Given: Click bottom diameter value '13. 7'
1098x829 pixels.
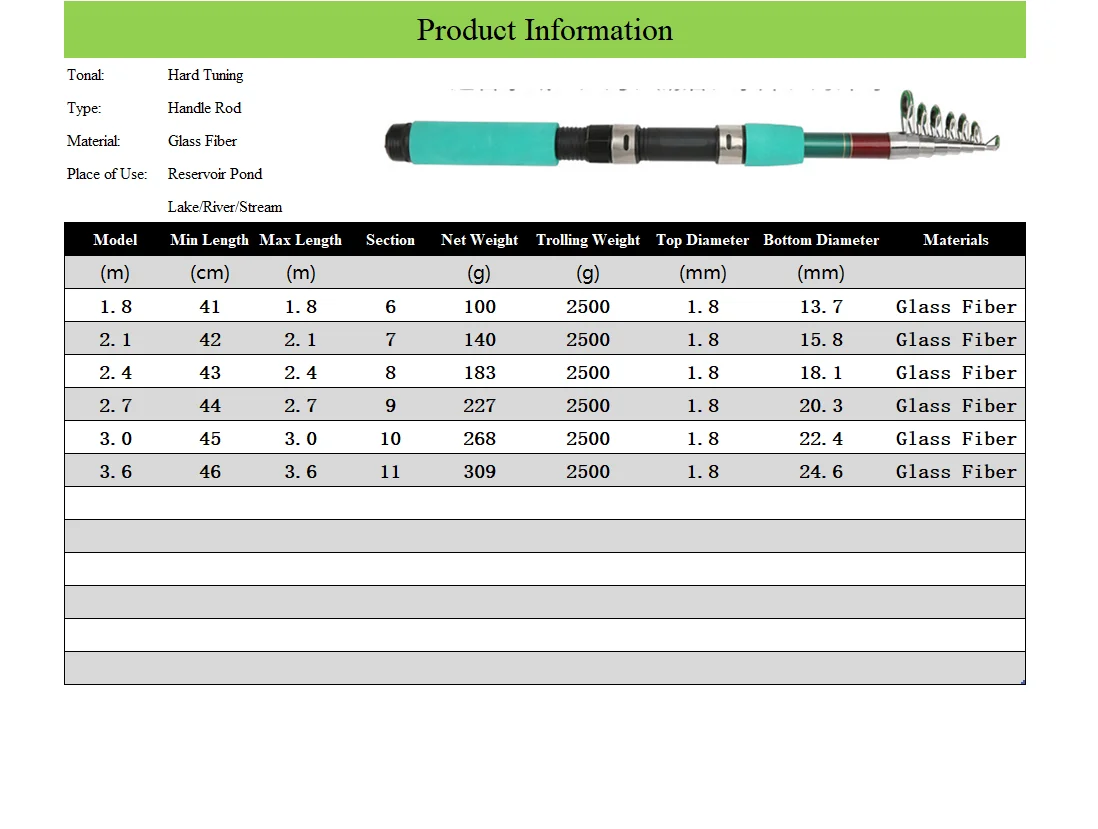Looking at the screenshot, I should [821, 306].
